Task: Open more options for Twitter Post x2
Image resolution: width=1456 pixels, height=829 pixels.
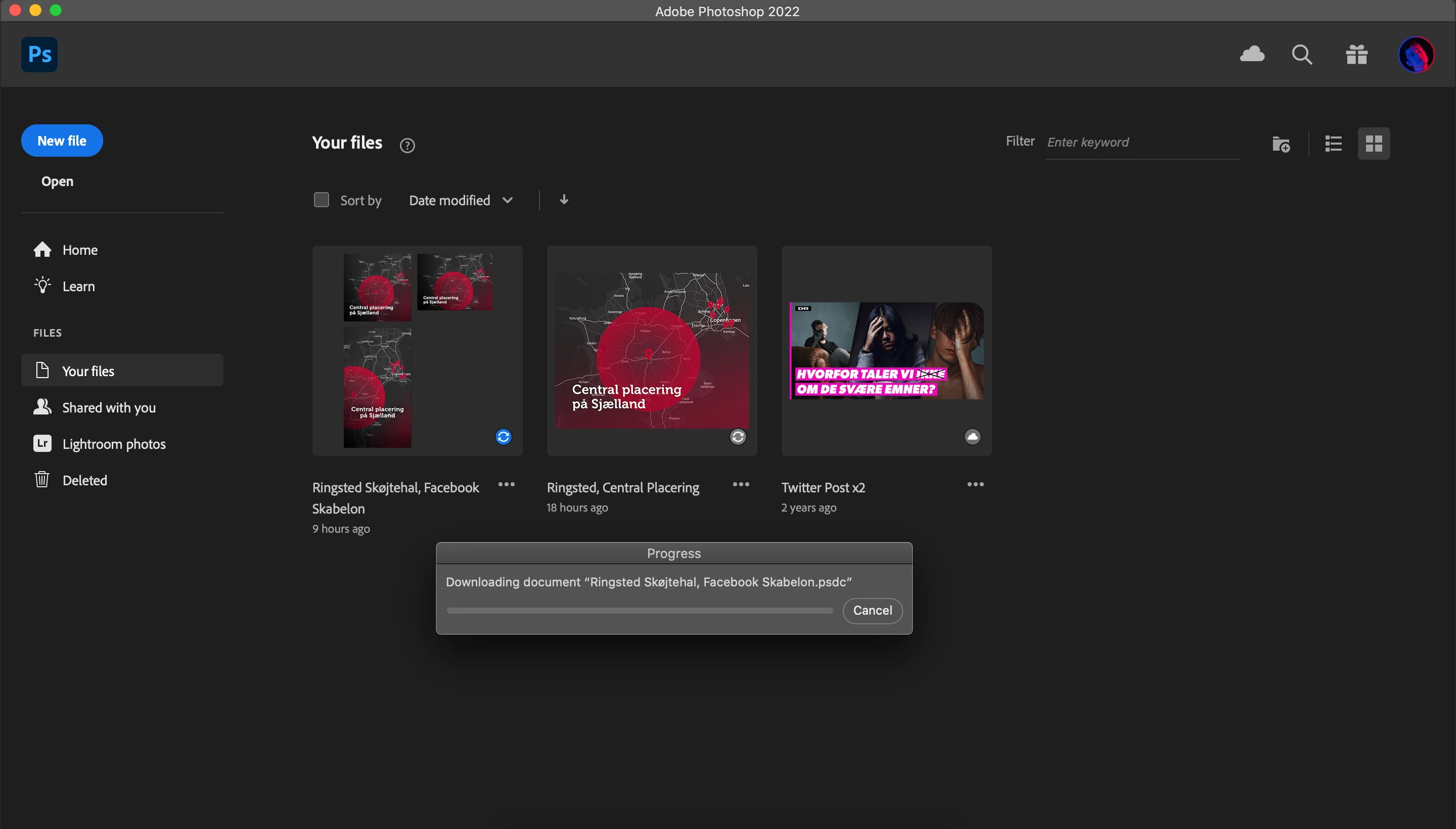Action: click(x=975, y=485)
